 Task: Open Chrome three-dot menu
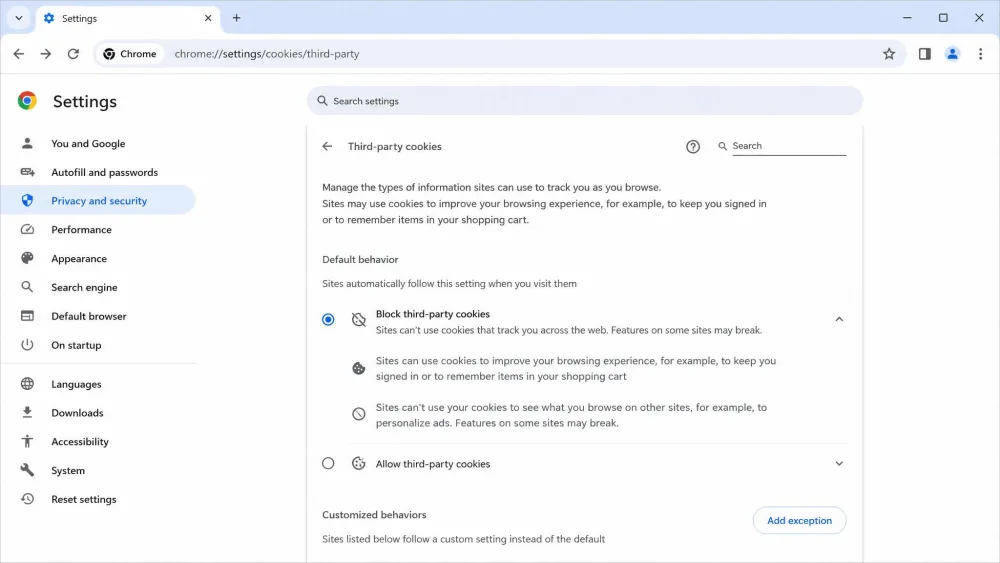point(980,54)
